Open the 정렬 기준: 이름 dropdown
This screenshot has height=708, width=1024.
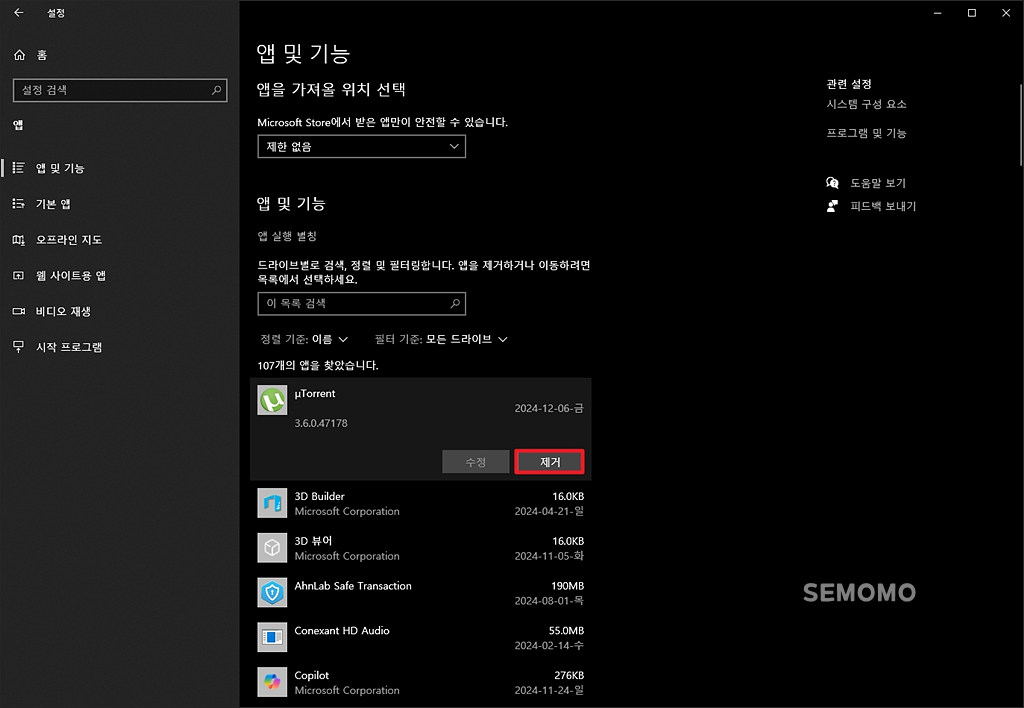point(304,339)
